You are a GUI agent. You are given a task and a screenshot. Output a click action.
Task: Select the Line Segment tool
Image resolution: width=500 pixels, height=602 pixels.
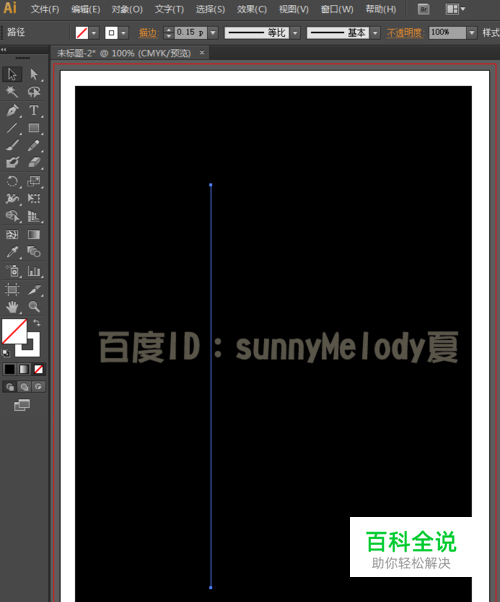tap(12, 128)
